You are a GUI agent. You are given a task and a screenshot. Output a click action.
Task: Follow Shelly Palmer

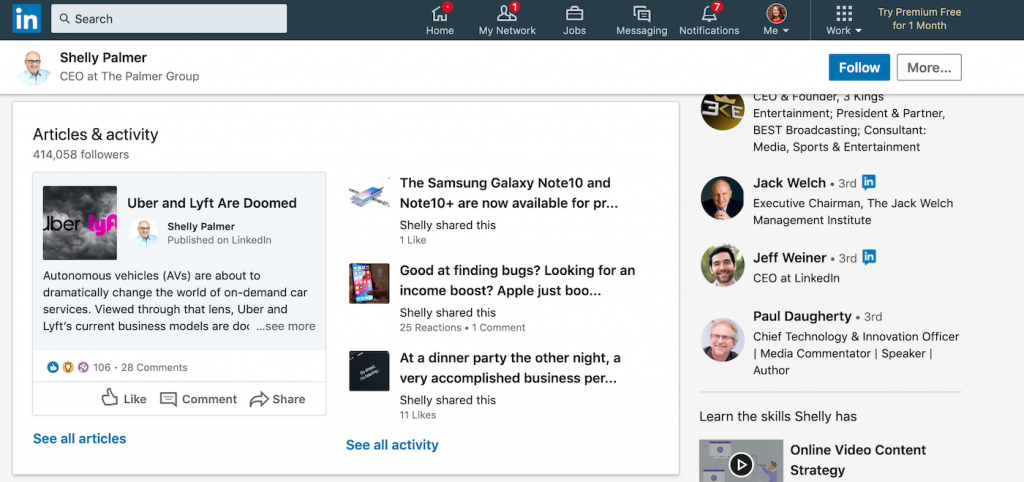[x=859, y=67]
